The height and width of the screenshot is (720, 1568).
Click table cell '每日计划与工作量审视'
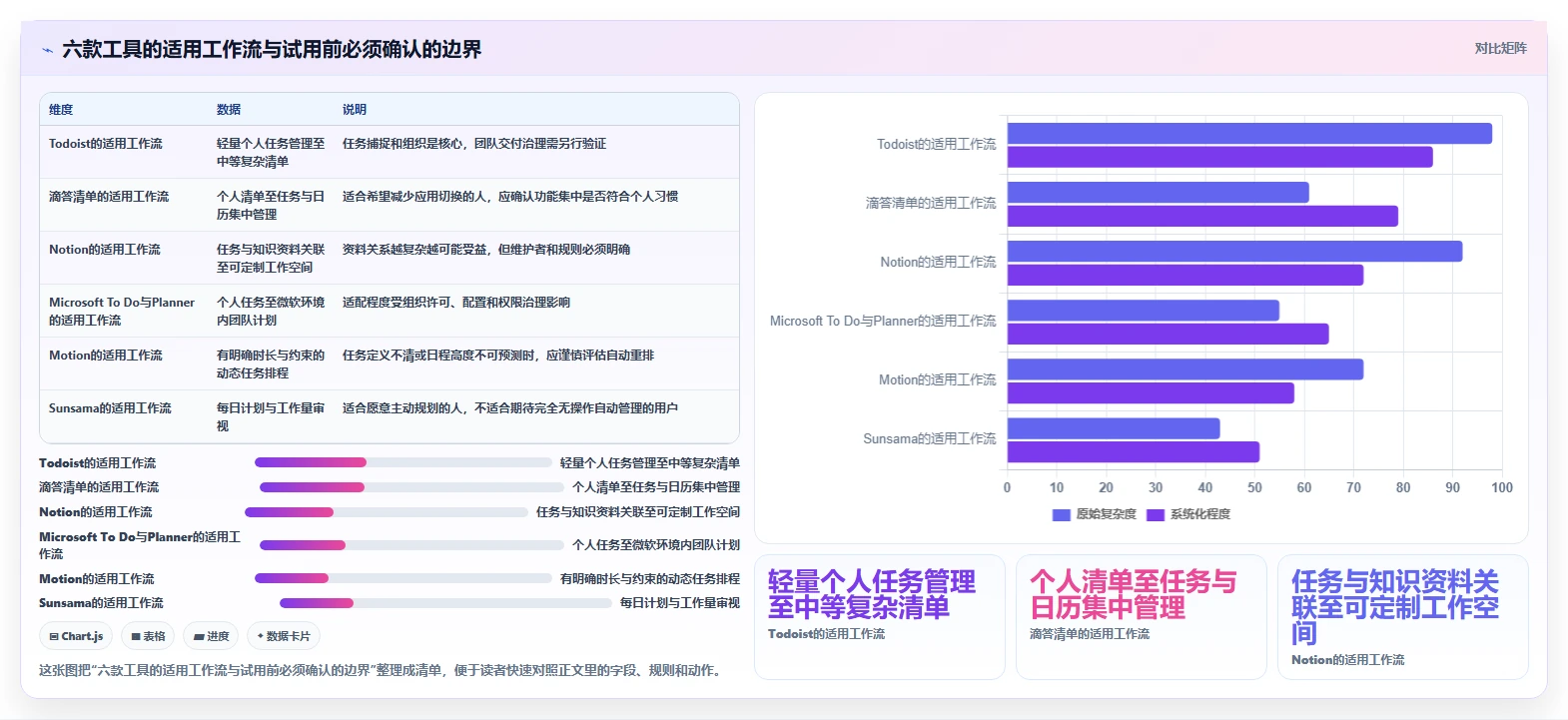271,417
